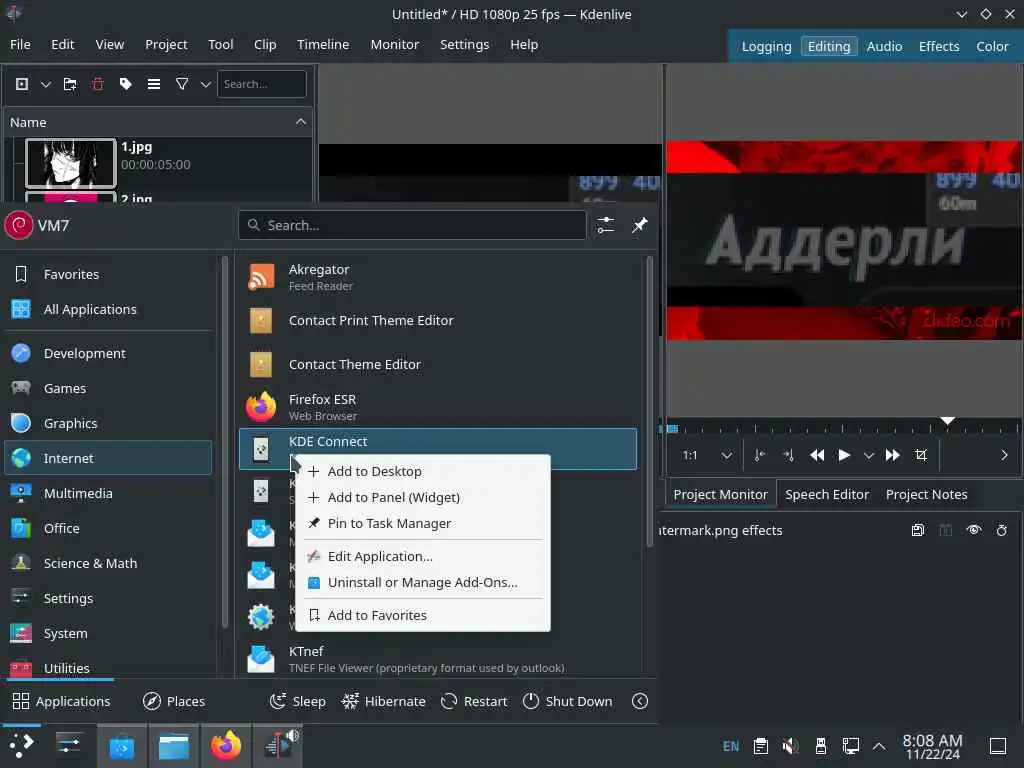Choose Add to Panel (Widget)
Viewport: 1024px width, 768px height.
(423, 498)
